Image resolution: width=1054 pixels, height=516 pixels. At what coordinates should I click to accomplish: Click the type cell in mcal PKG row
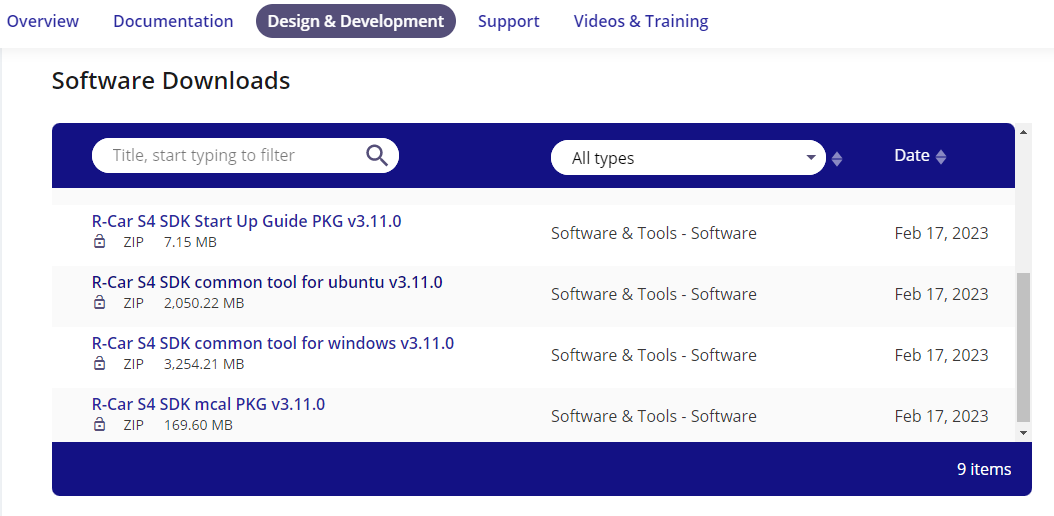(653, 416)
